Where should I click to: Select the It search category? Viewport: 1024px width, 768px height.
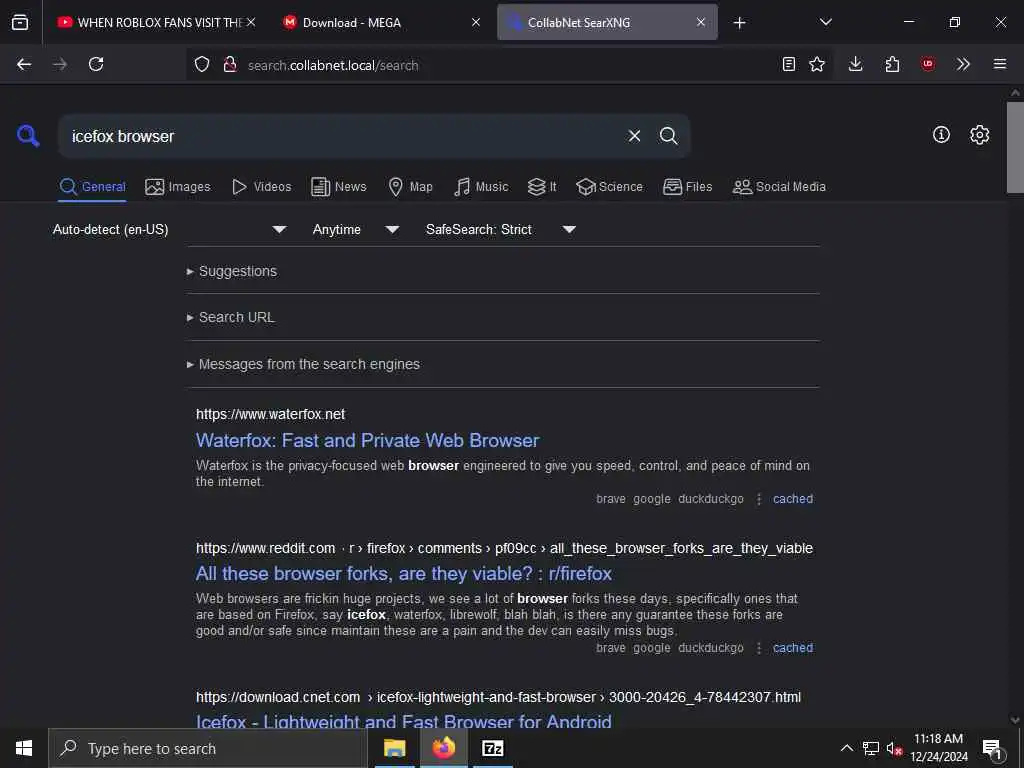pyautogui.click(x=542, y=187)
